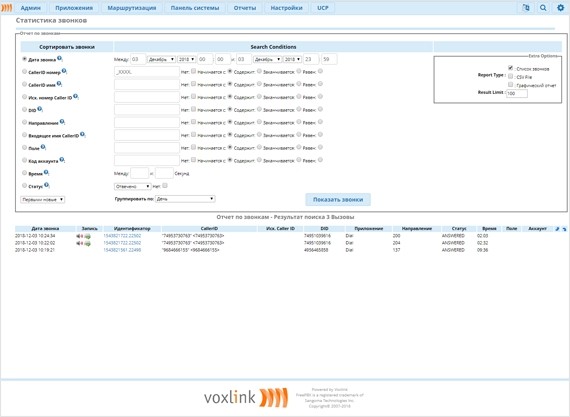Click help icon next to CallerID номер
Screen dimensions: 570x417
pos(64,71)
